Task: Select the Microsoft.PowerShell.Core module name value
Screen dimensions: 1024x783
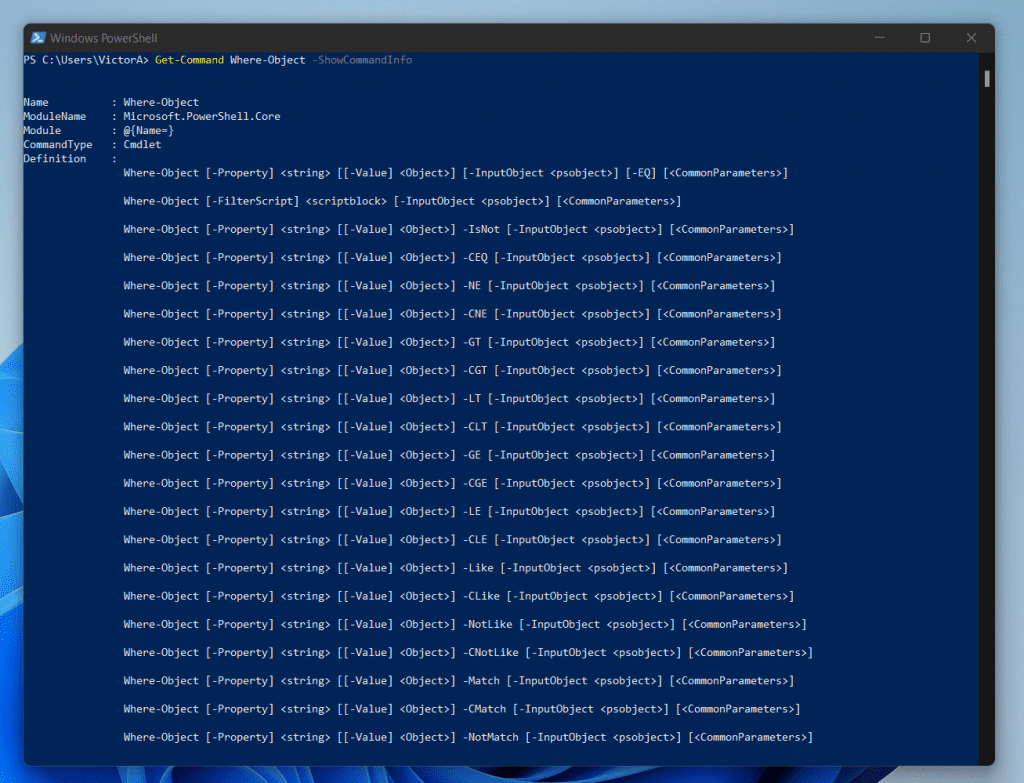Action: [x=202, y=116]
